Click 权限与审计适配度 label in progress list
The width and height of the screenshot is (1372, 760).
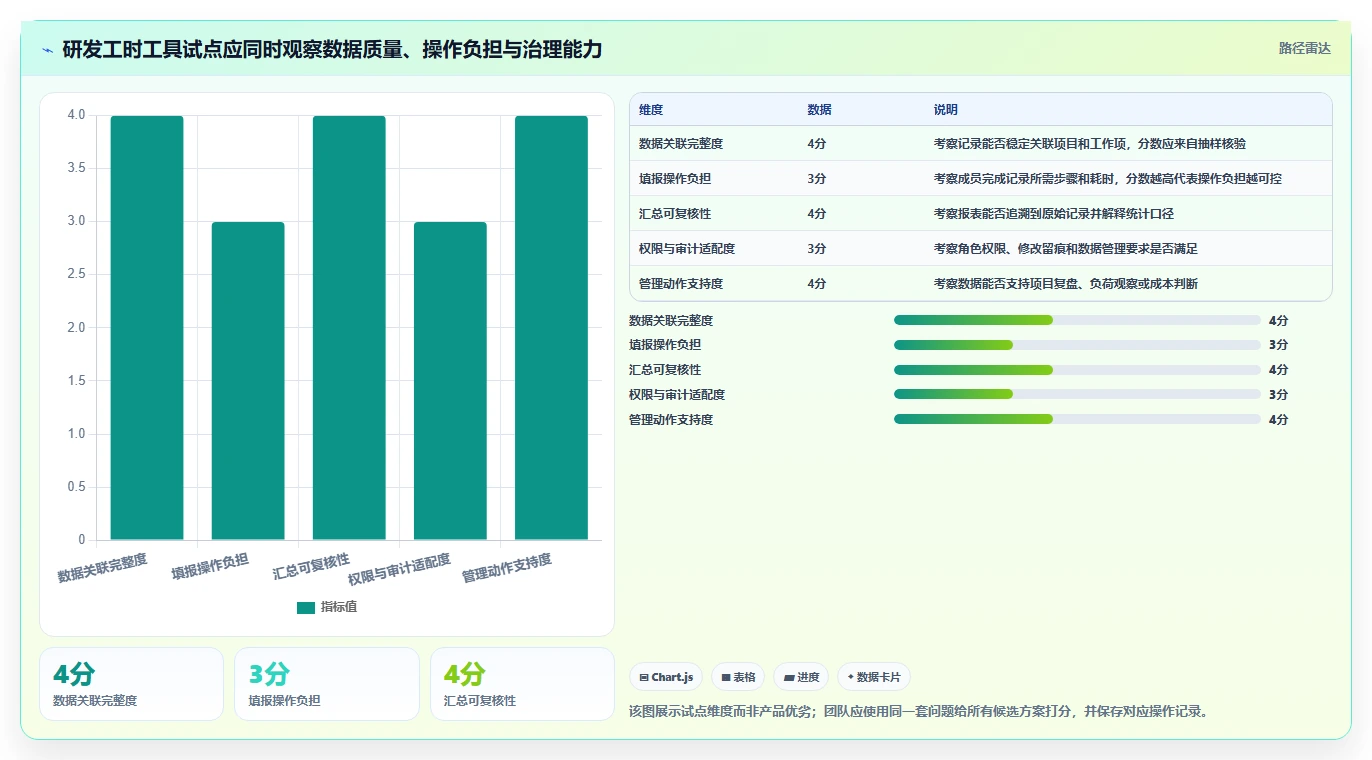point(677,395)
